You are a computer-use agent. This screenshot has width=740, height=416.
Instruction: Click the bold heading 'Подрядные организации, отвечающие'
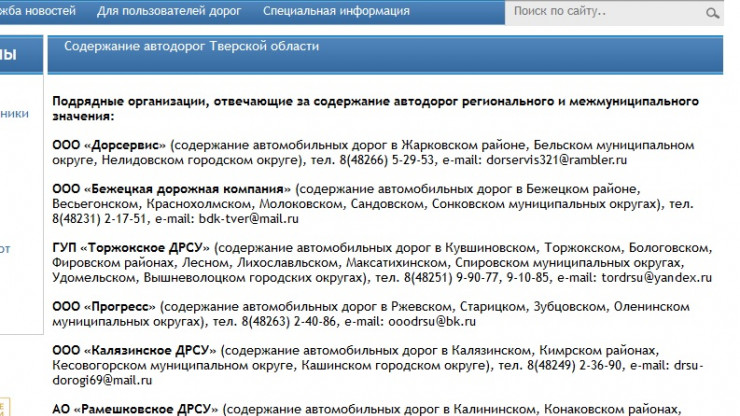pyautogui.click(x=173, y=102)
